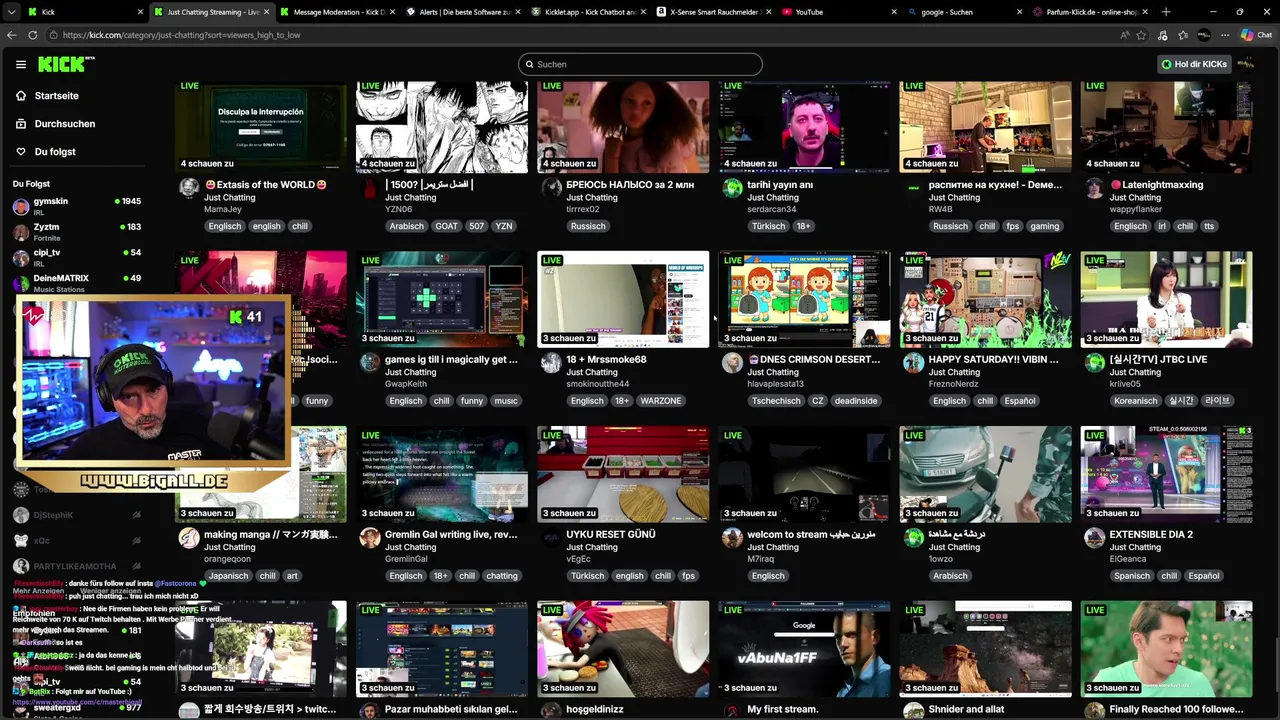This screenshot has height=720, width=1280.
Task: Add page to favorites star icon
Action: [1141, 35]
